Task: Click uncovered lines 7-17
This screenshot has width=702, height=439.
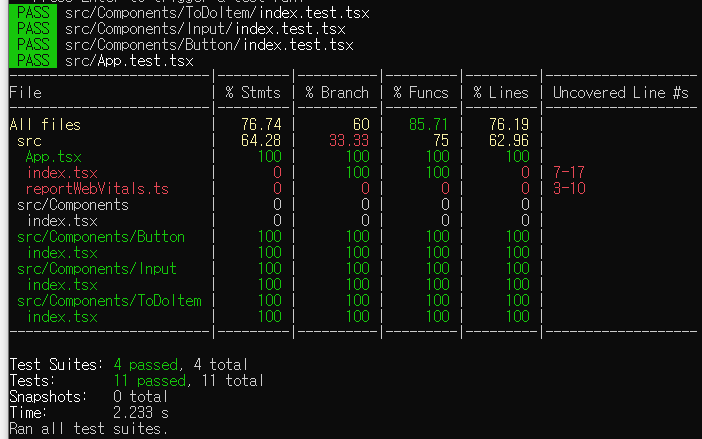Action: tap(569, 172)
